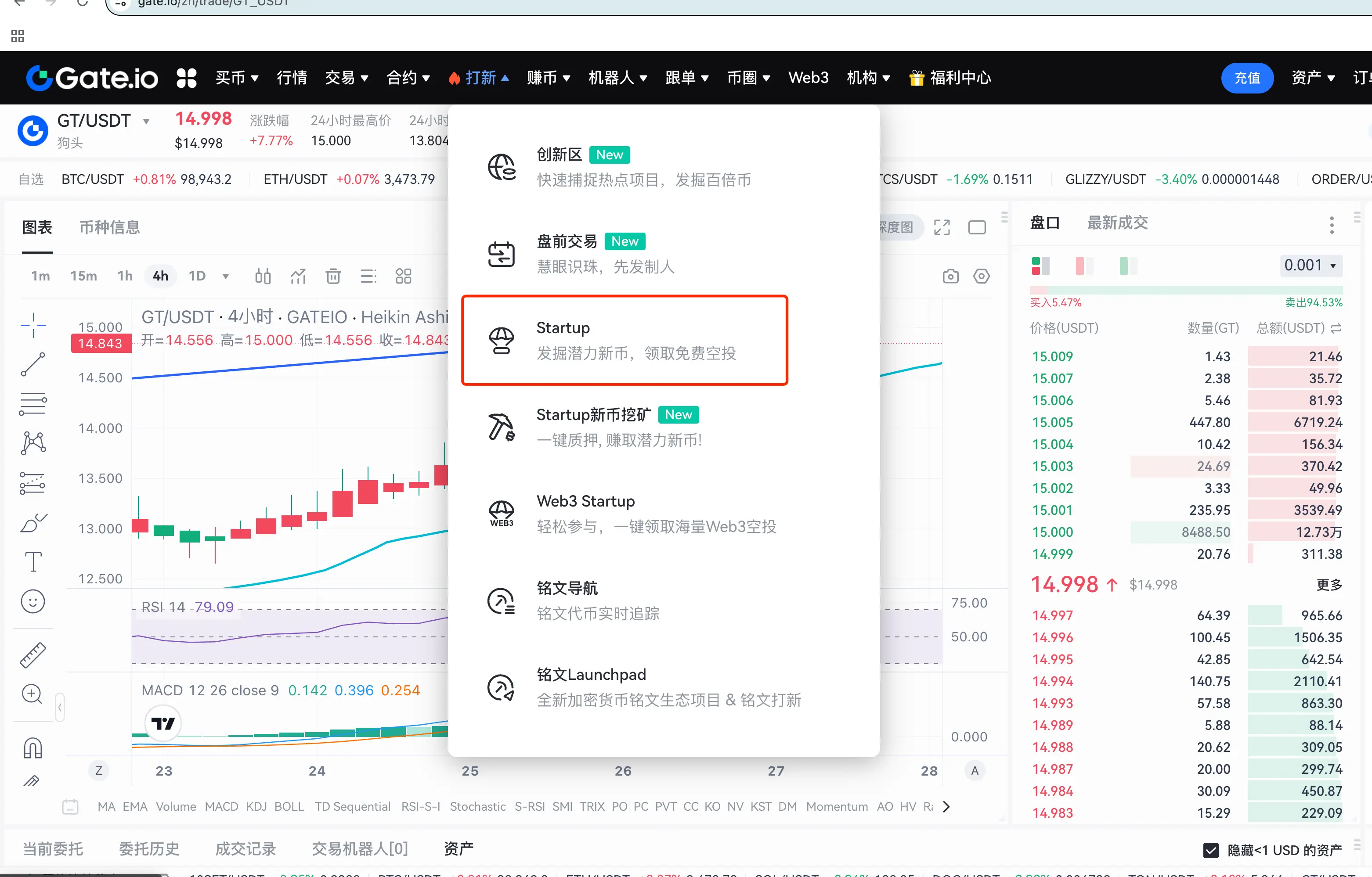Toggle the magnet snap mode icon
This screenshot has width=1372, height=877.
33,748
